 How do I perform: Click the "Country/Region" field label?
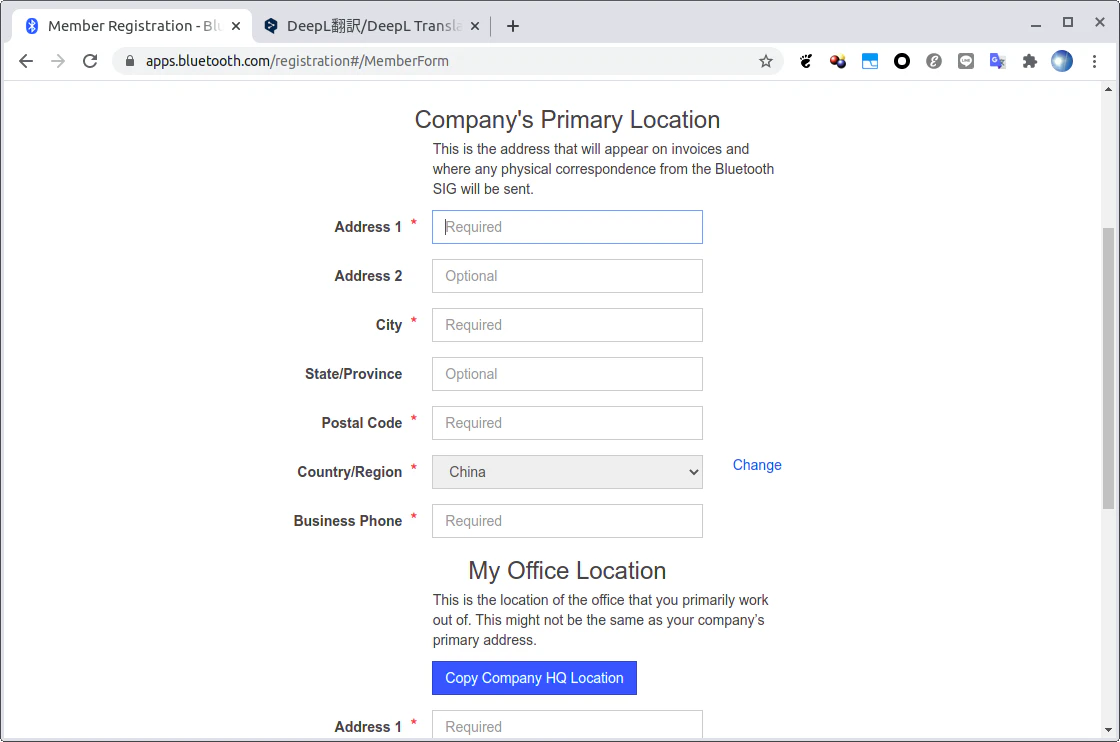click(350, 472)
